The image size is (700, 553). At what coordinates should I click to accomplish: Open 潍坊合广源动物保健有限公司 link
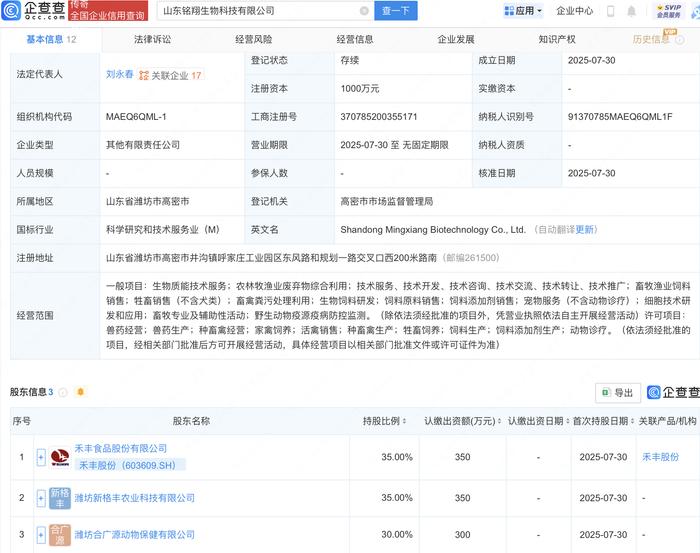point(134,534)
